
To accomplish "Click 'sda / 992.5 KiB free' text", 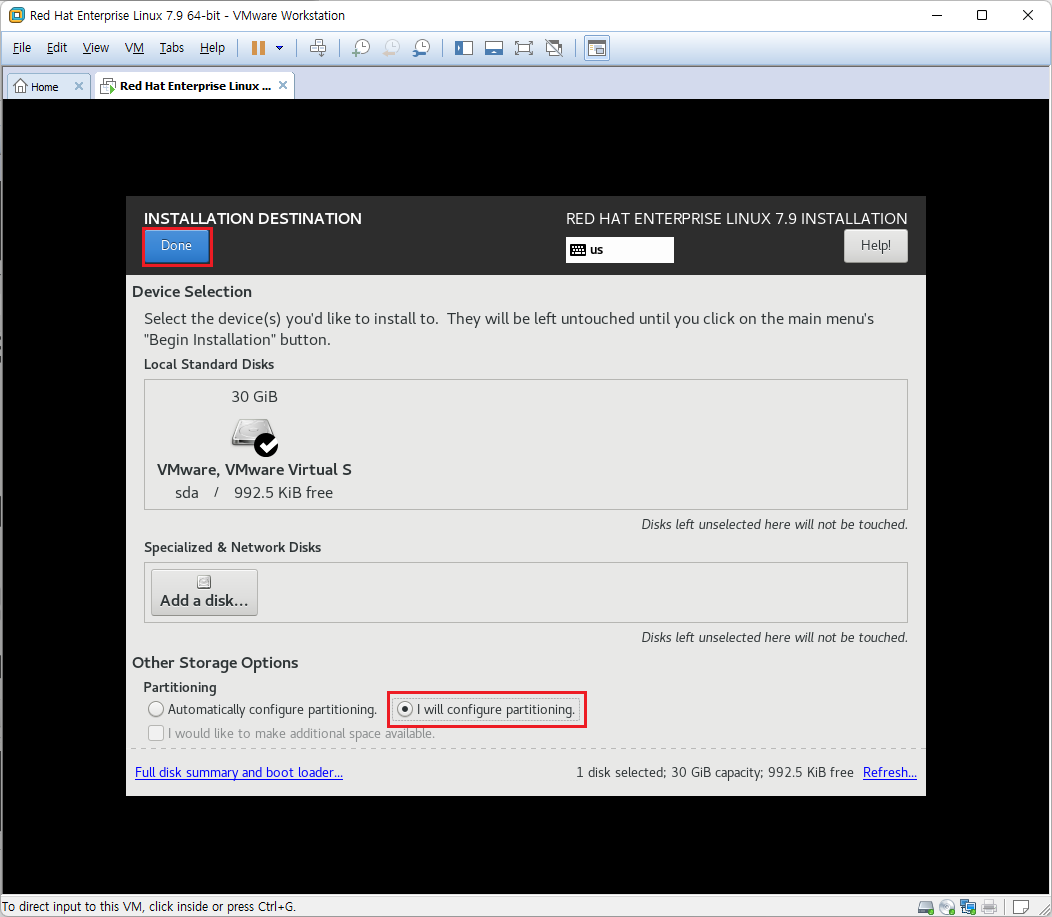I will click(254, 492).
